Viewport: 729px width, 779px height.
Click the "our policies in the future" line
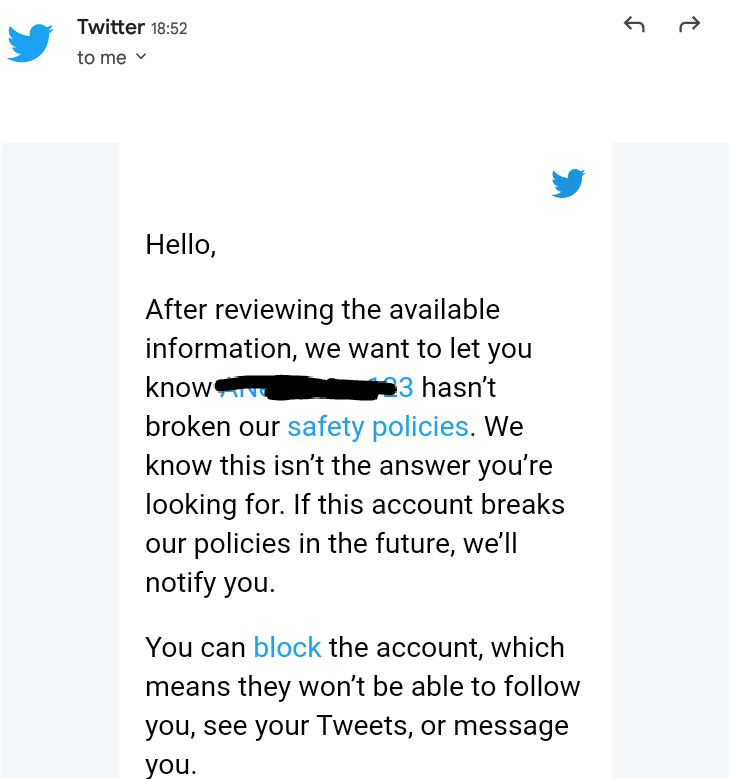tap(331, 544)
